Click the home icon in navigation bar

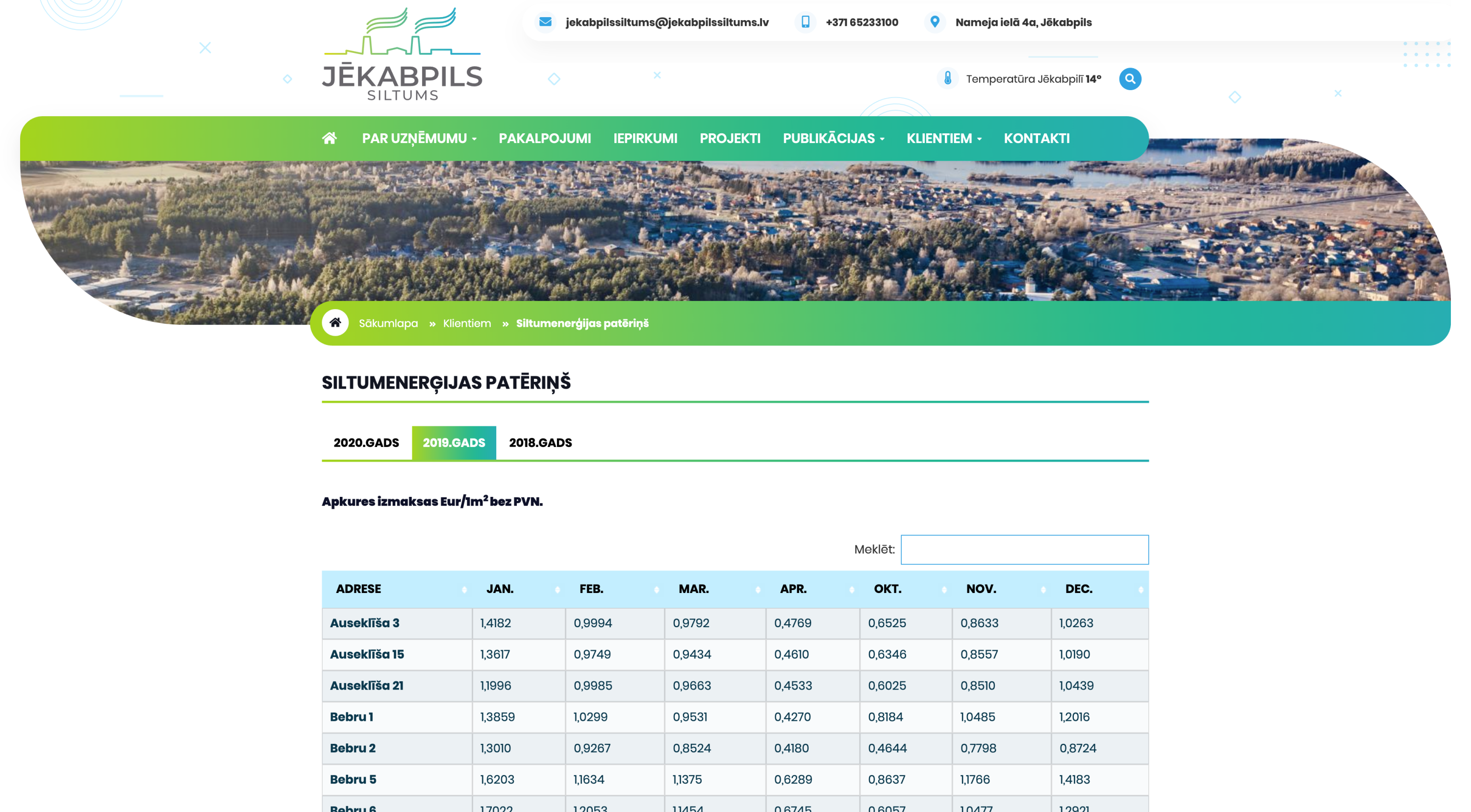(x=330, y=138)
